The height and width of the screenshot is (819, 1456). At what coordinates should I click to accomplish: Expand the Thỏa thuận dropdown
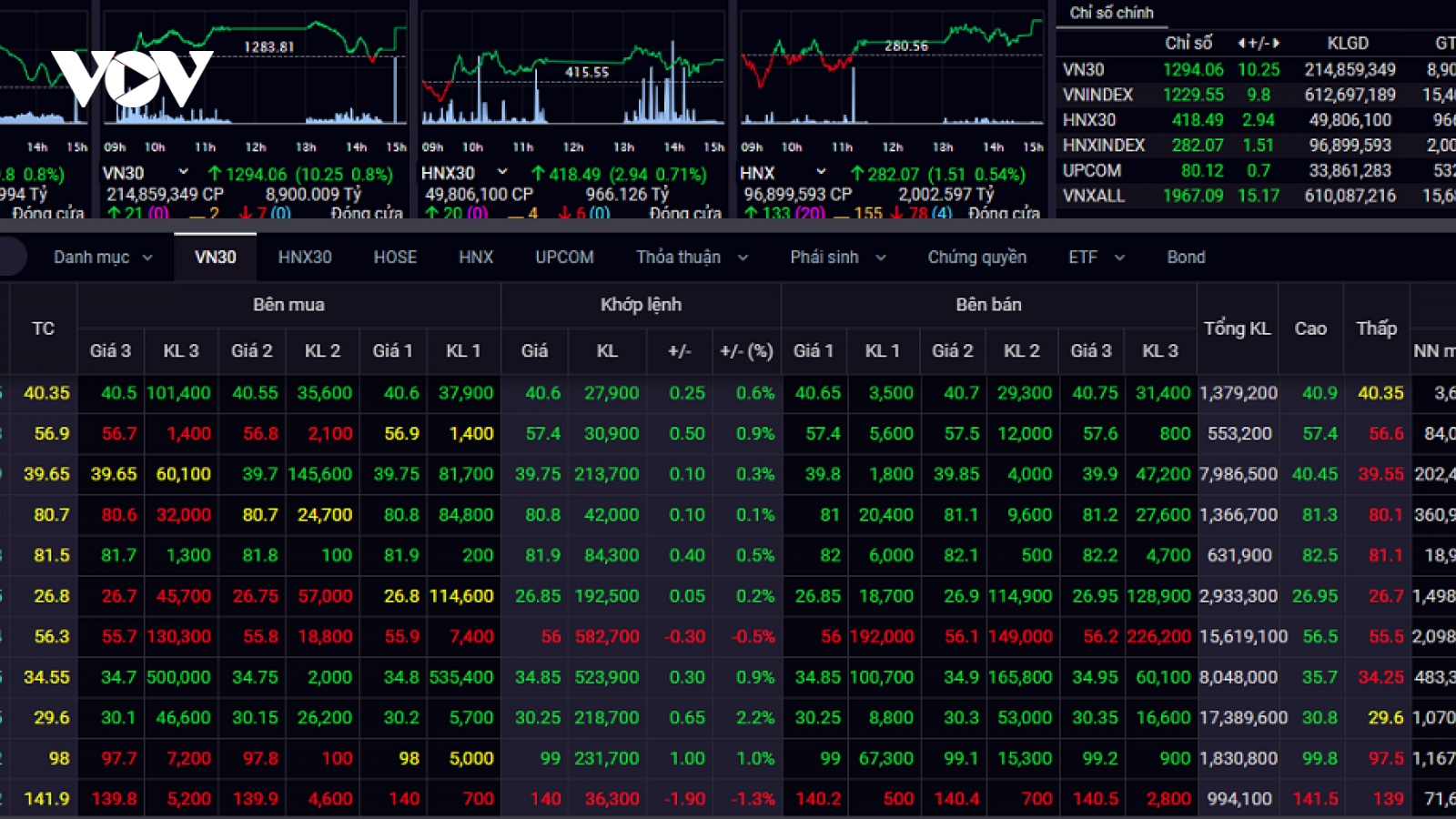(x=693, y=258)
